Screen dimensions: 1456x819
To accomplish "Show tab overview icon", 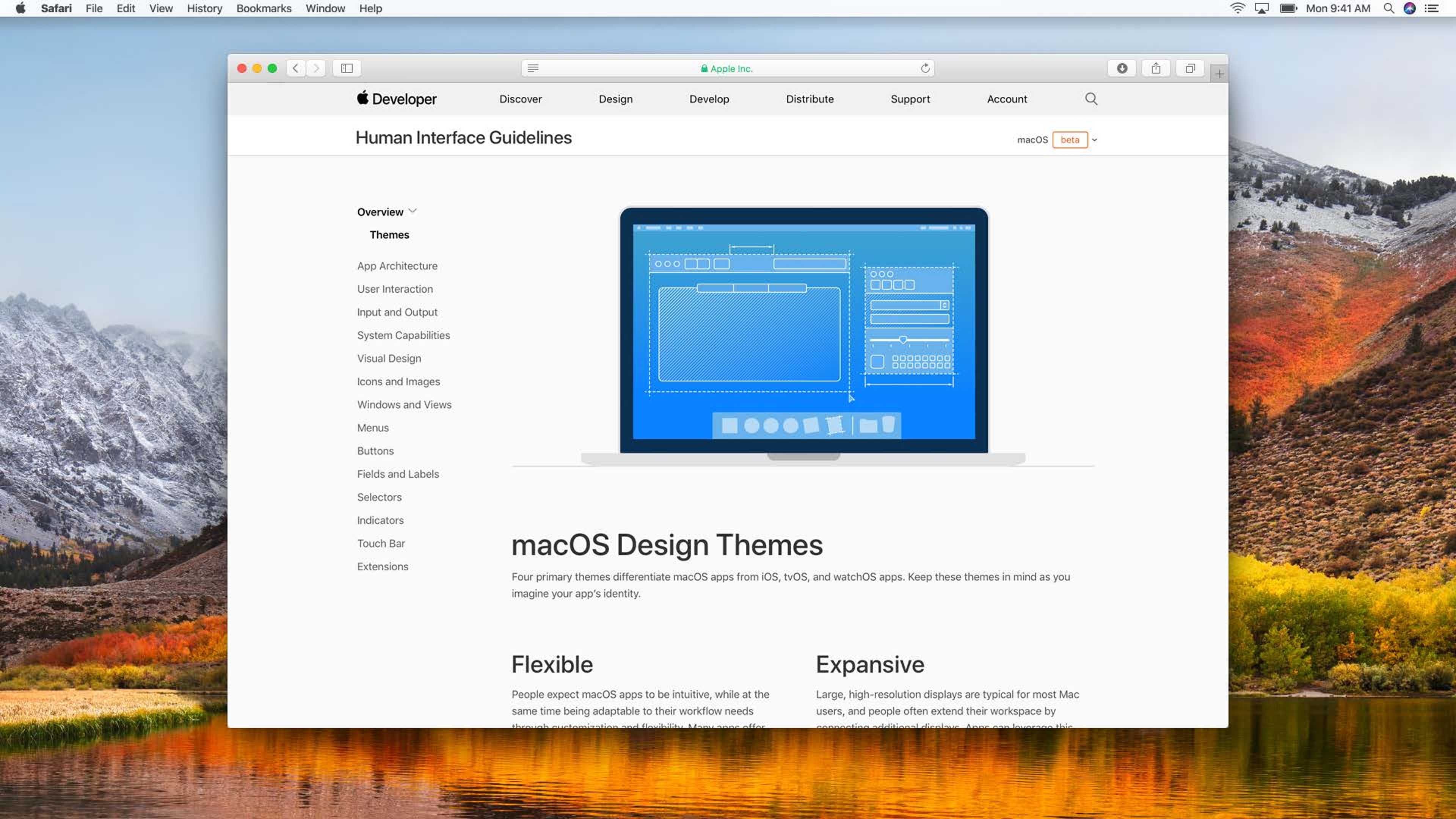I will coord(1190,68).
